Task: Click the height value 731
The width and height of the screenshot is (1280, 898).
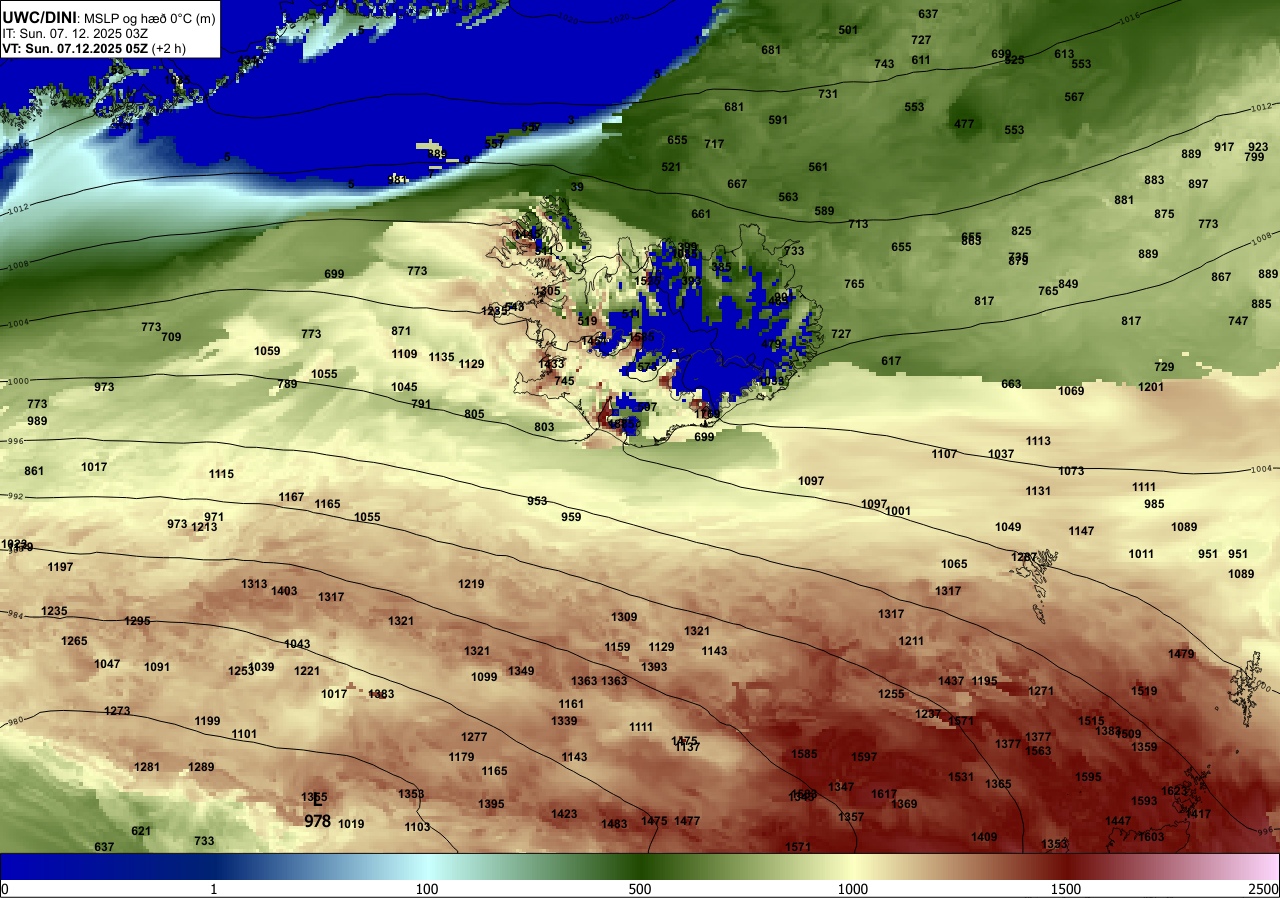Action: click(x=828, y=94)
